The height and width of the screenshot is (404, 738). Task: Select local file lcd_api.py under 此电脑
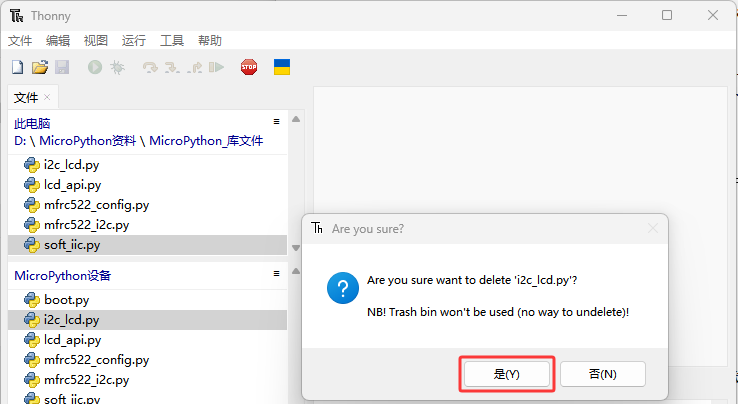pyautogui.click(x=147, y=185)
